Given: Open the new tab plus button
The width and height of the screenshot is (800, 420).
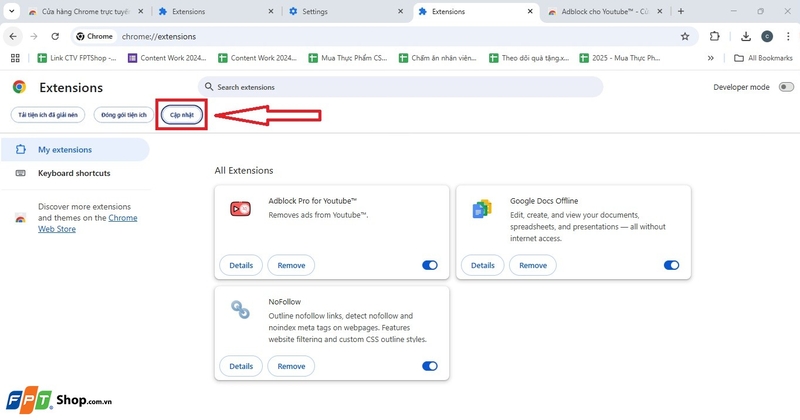Looking at the screenshot, I should (x=681, y=11).
